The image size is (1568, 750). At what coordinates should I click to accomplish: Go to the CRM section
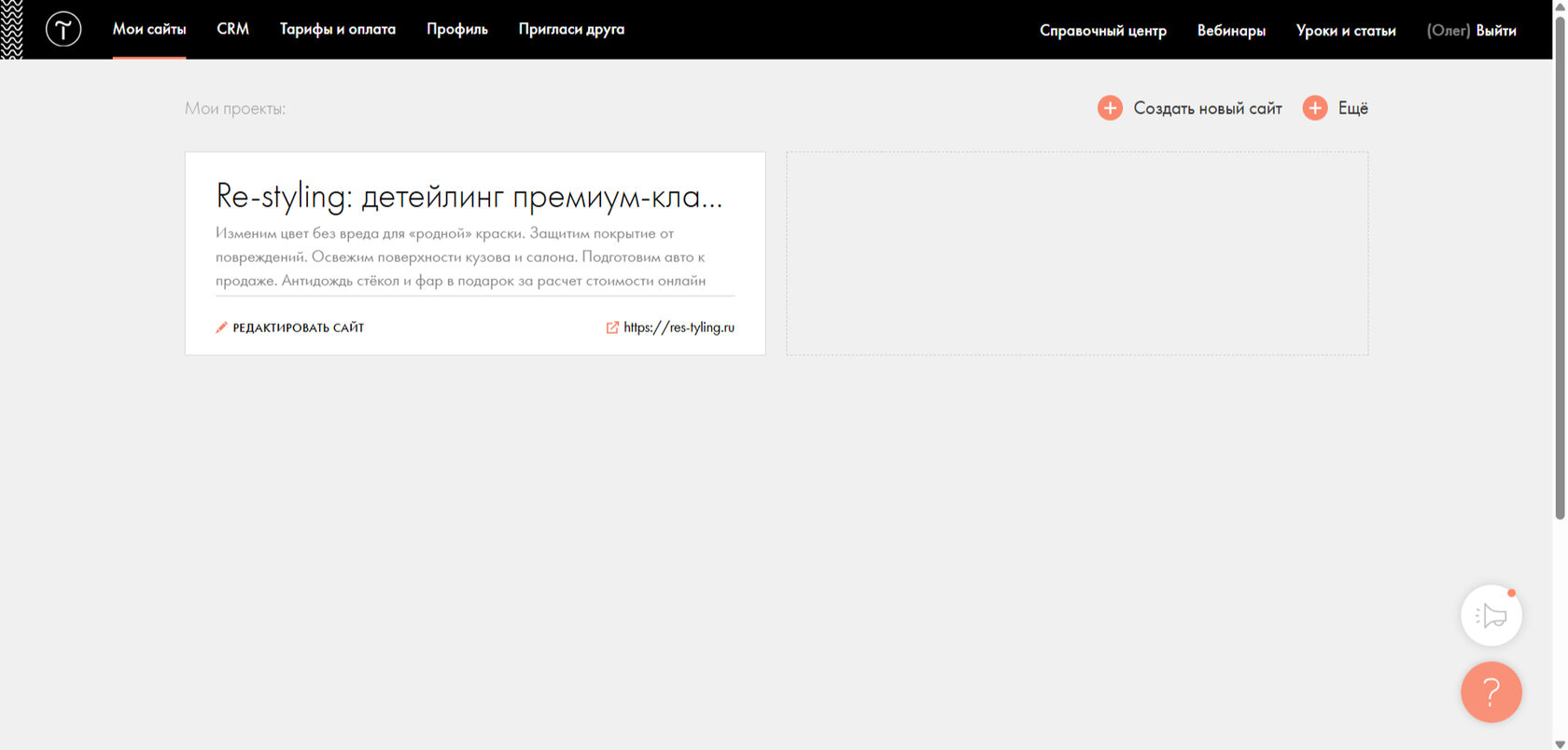(x=233, y=29)
